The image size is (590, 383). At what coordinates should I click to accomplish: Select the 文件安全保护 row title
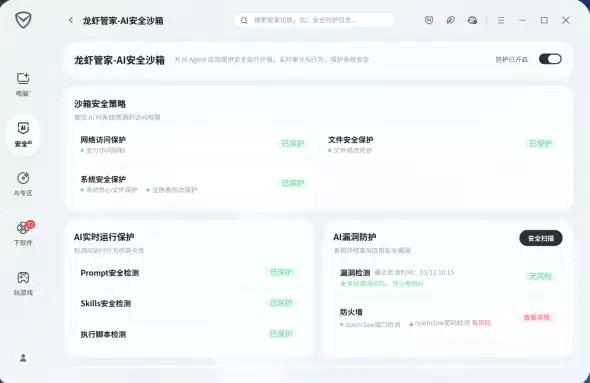coord(350,140)
